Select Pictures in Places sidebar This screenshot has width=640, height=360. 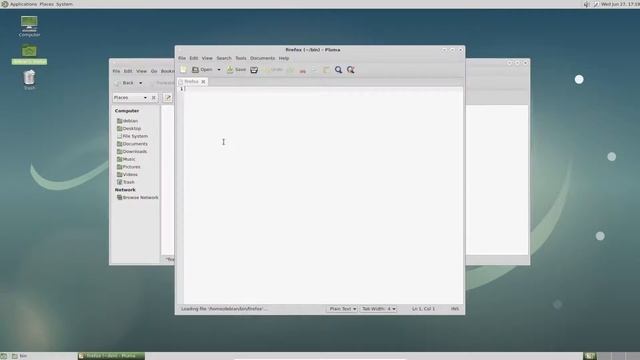(129, 167)
